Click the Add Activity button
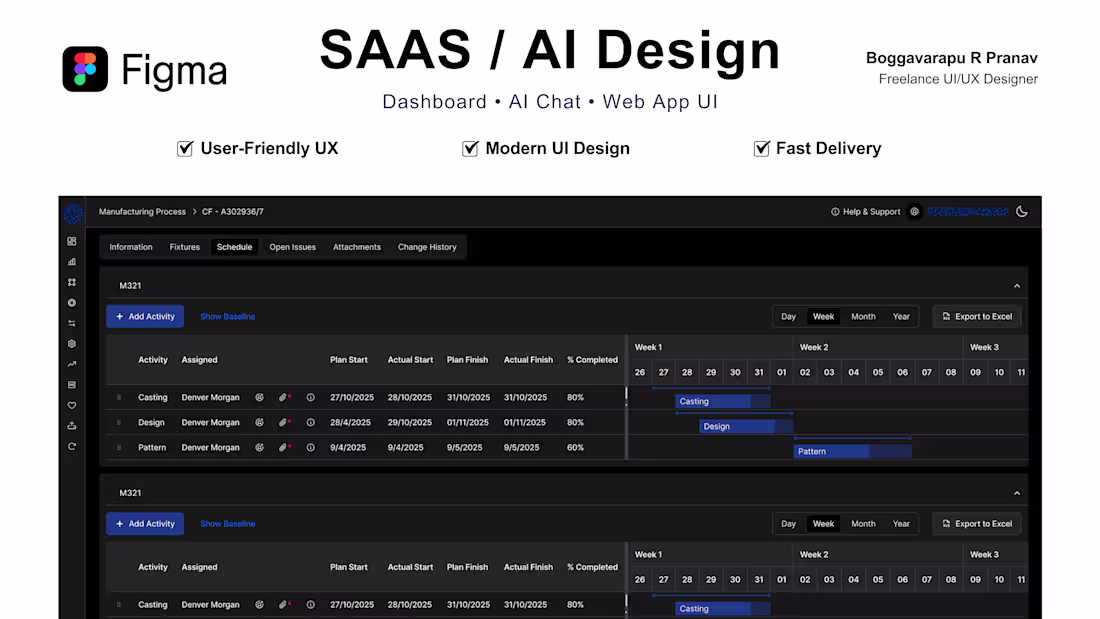 [x=145, y=316]
